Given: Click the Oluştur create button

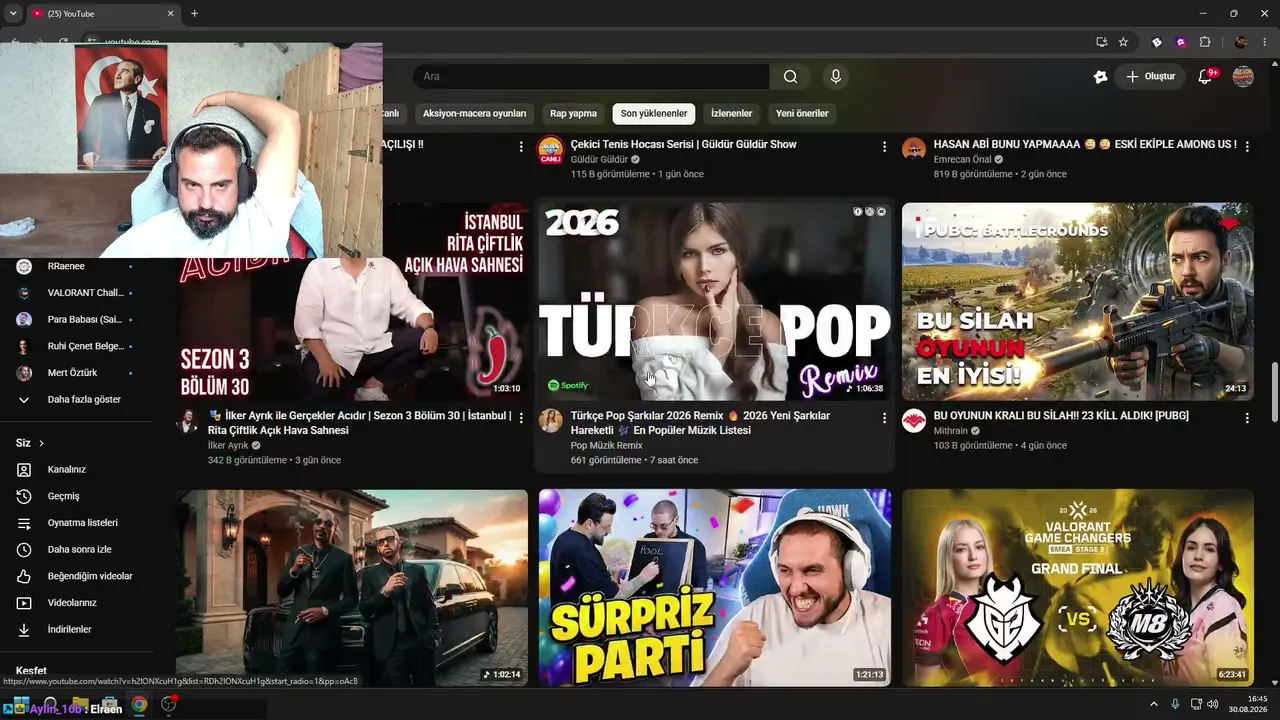Looking at the screenshot, I should (x=1150, y=77).
